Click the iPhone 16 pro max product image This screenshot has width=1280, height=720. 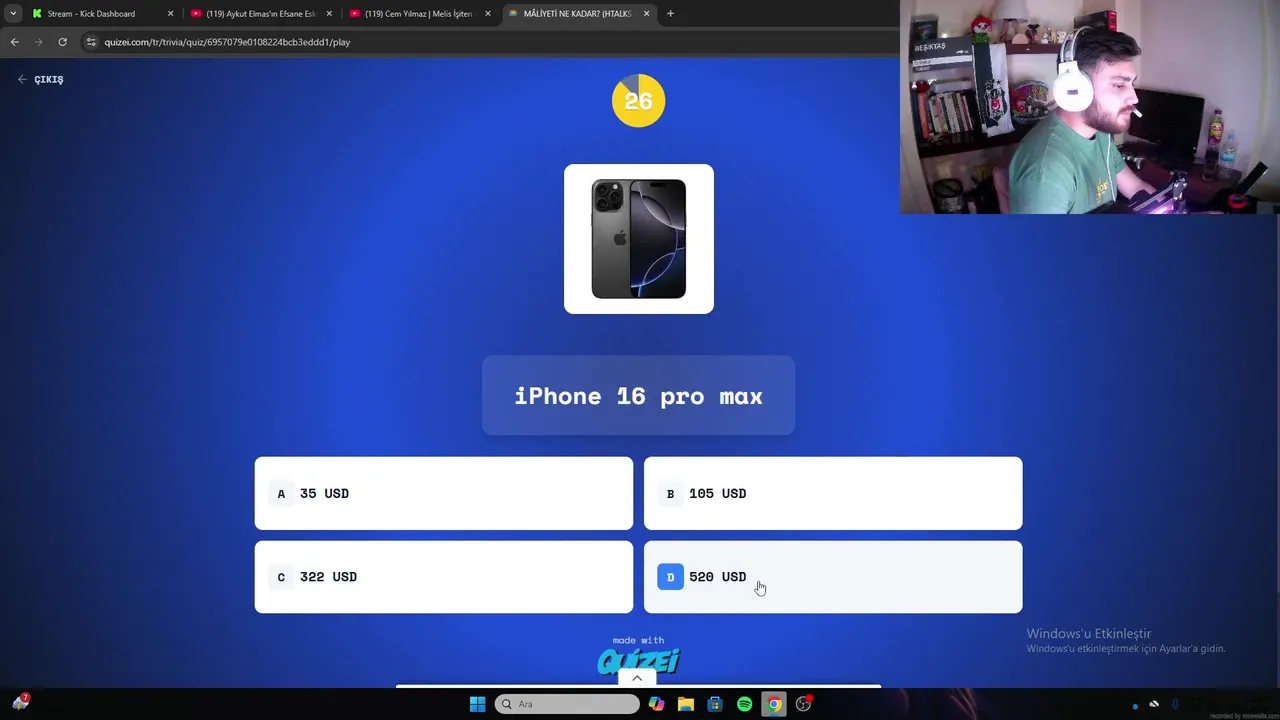(x=639, y=239)
